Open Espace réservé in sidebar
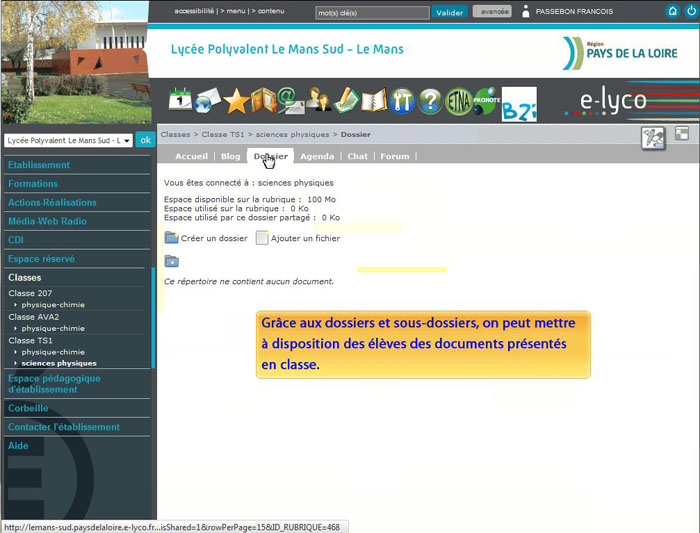Image resolution: width=700 pixels, height=533 pixels. tap(42, 258)
